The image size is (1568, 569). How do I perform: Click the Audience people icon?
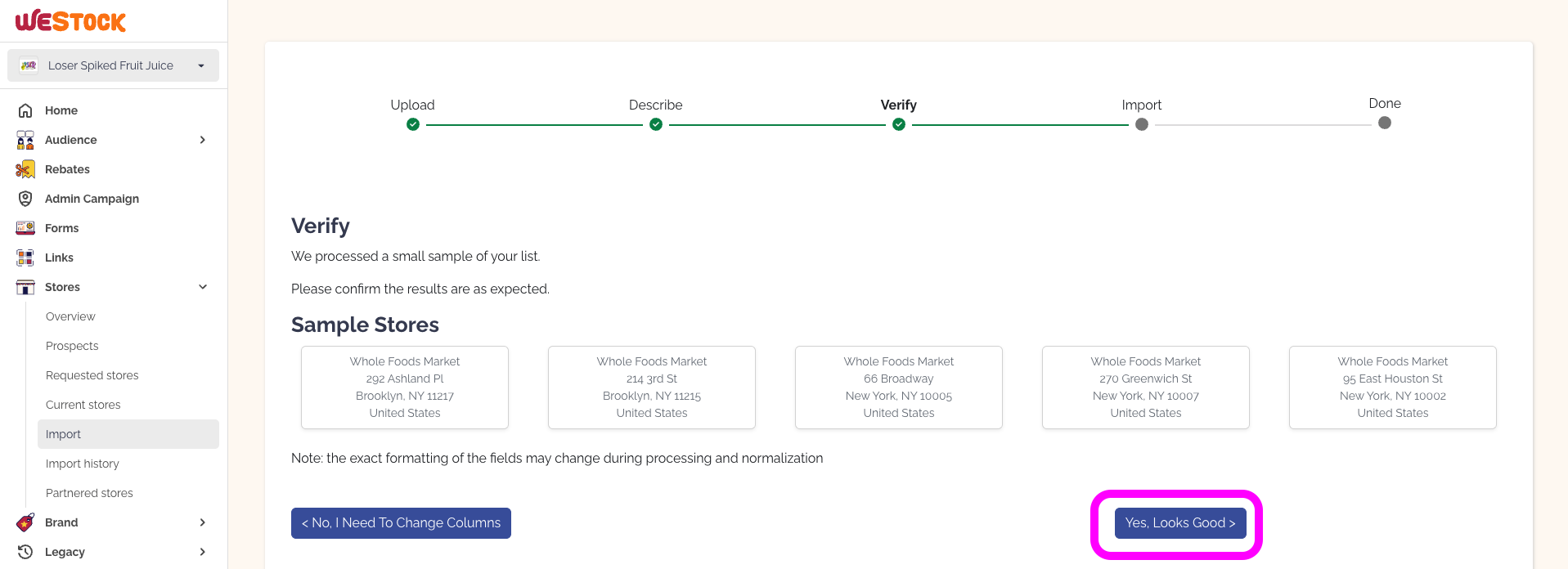[25, 140]
